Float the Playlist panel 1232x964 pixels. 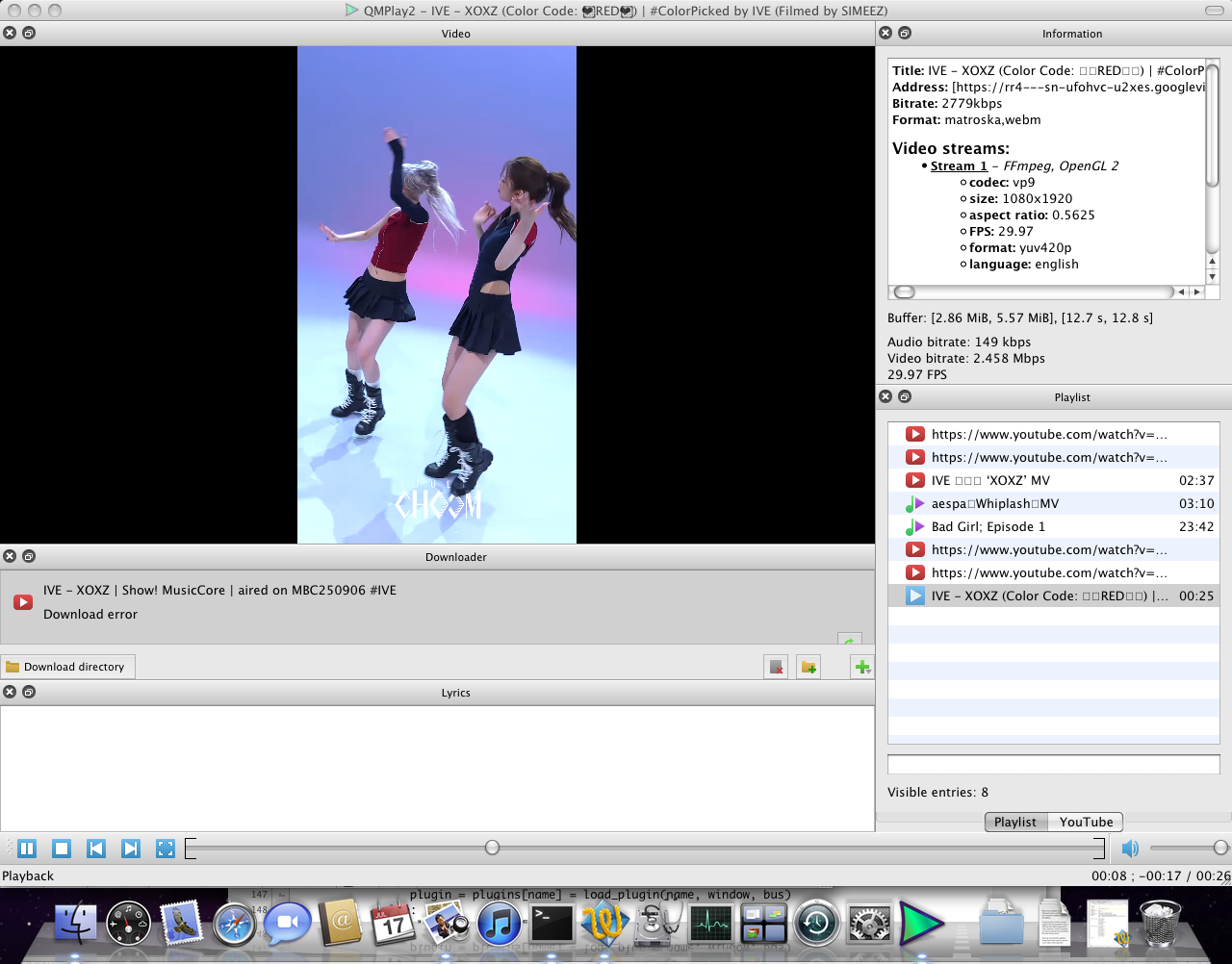click(905, 396)
